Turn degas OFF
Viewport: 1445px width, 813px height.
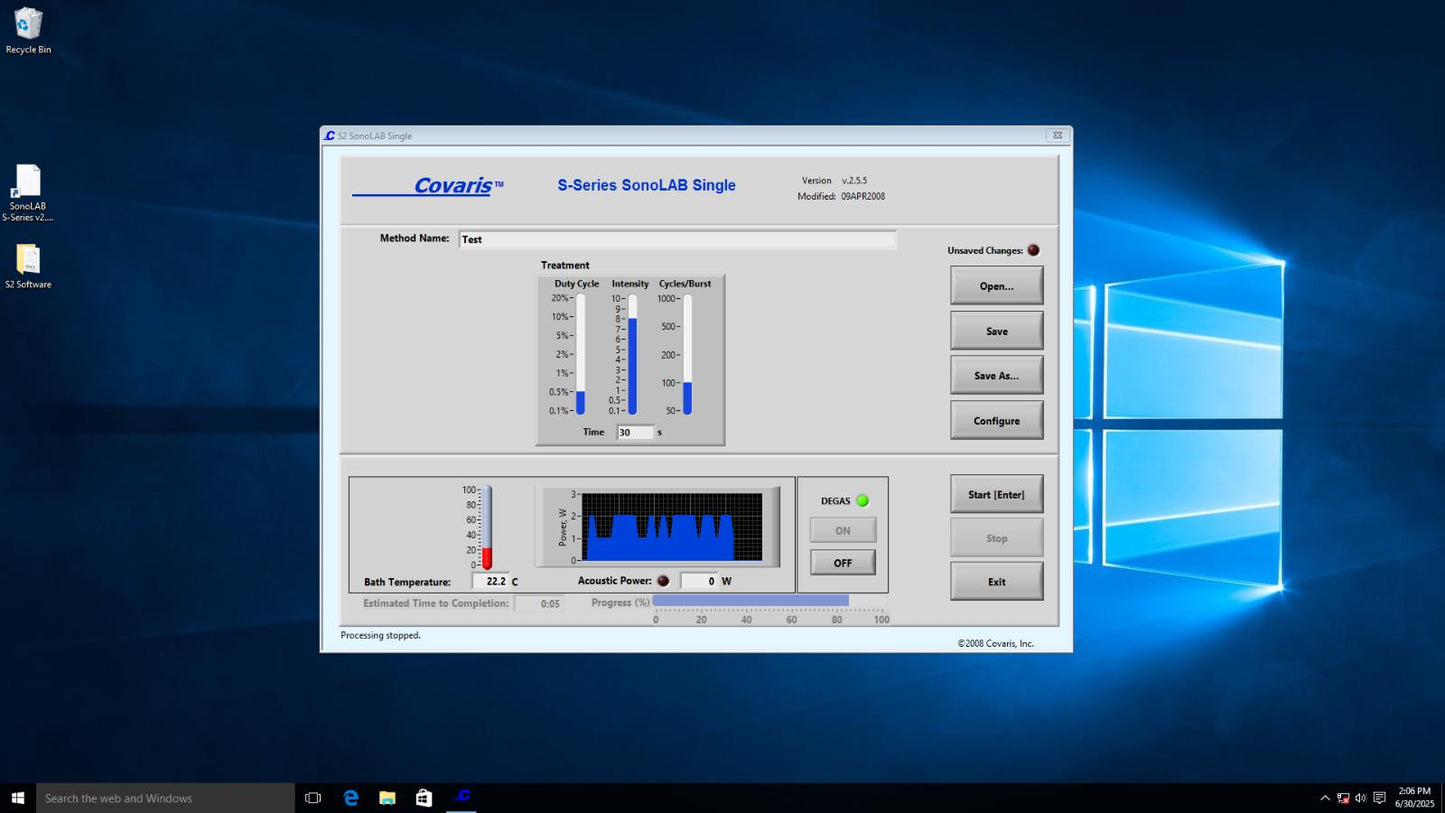pyautogui.click(x=843, y=563)
